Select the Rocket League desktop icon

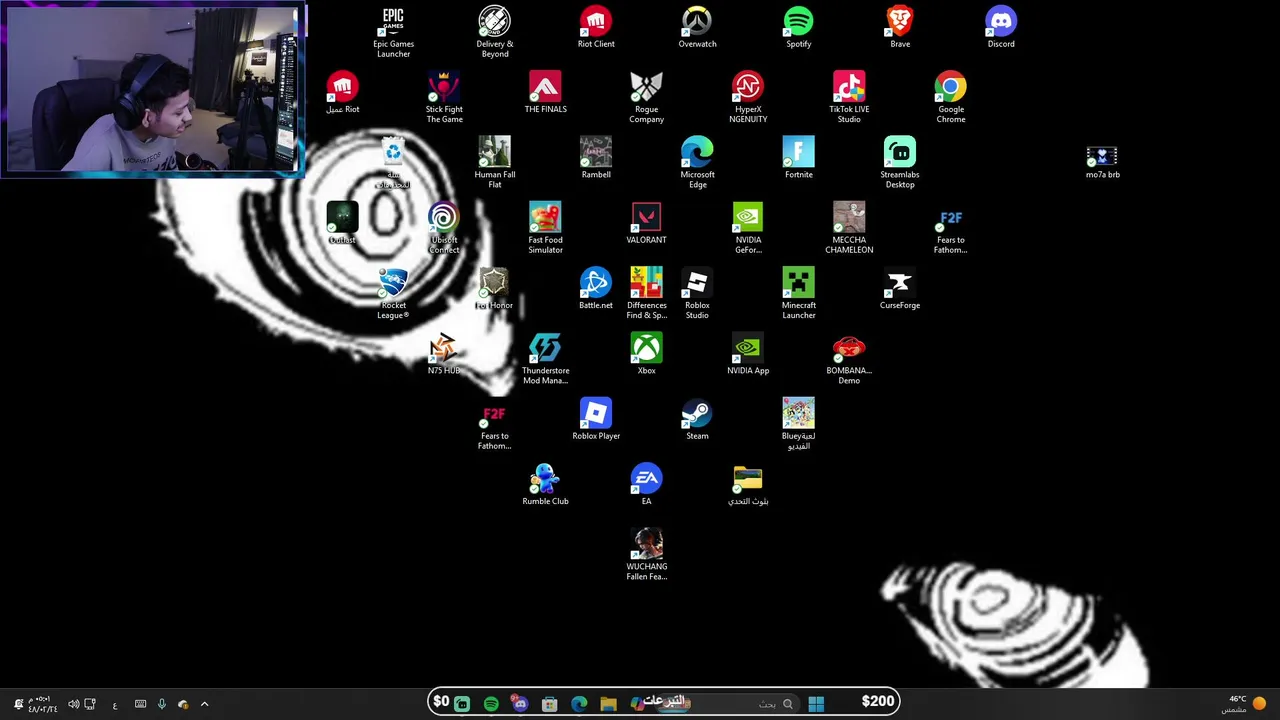click(x=393, y=294)
